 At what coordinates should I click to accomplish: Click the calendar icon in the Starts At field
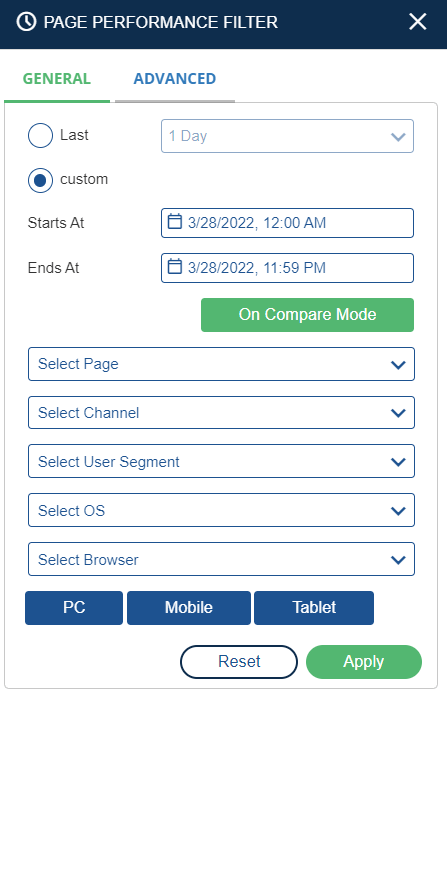click(x=175, y=221)
